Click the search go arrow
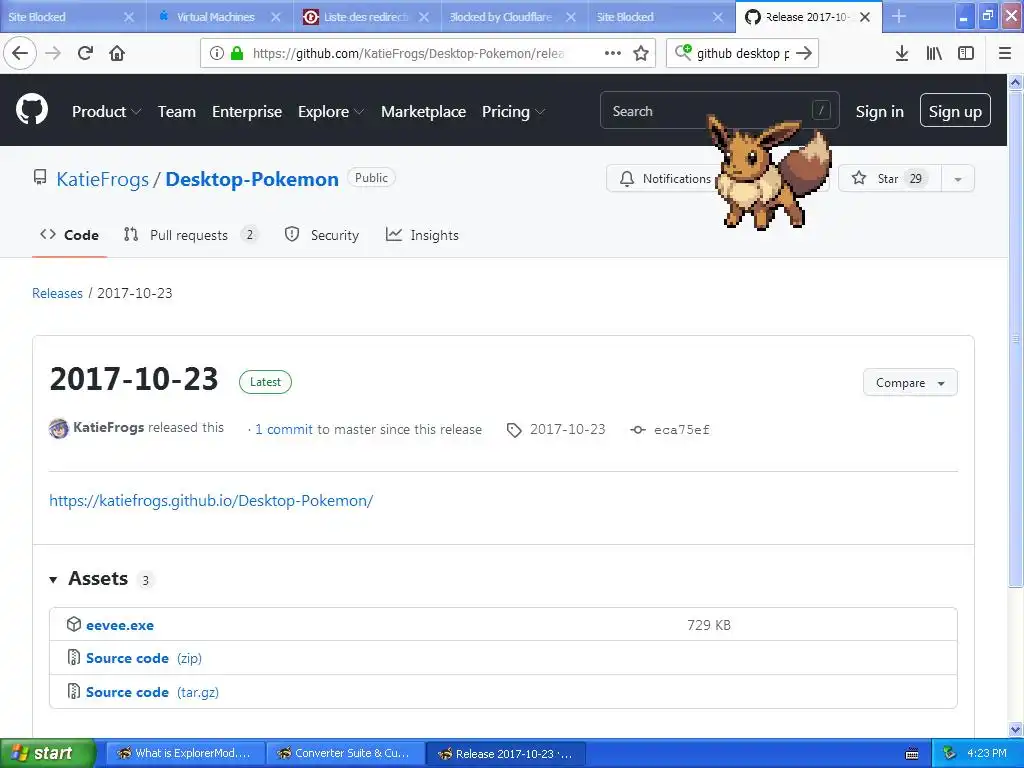 (804, 53)
